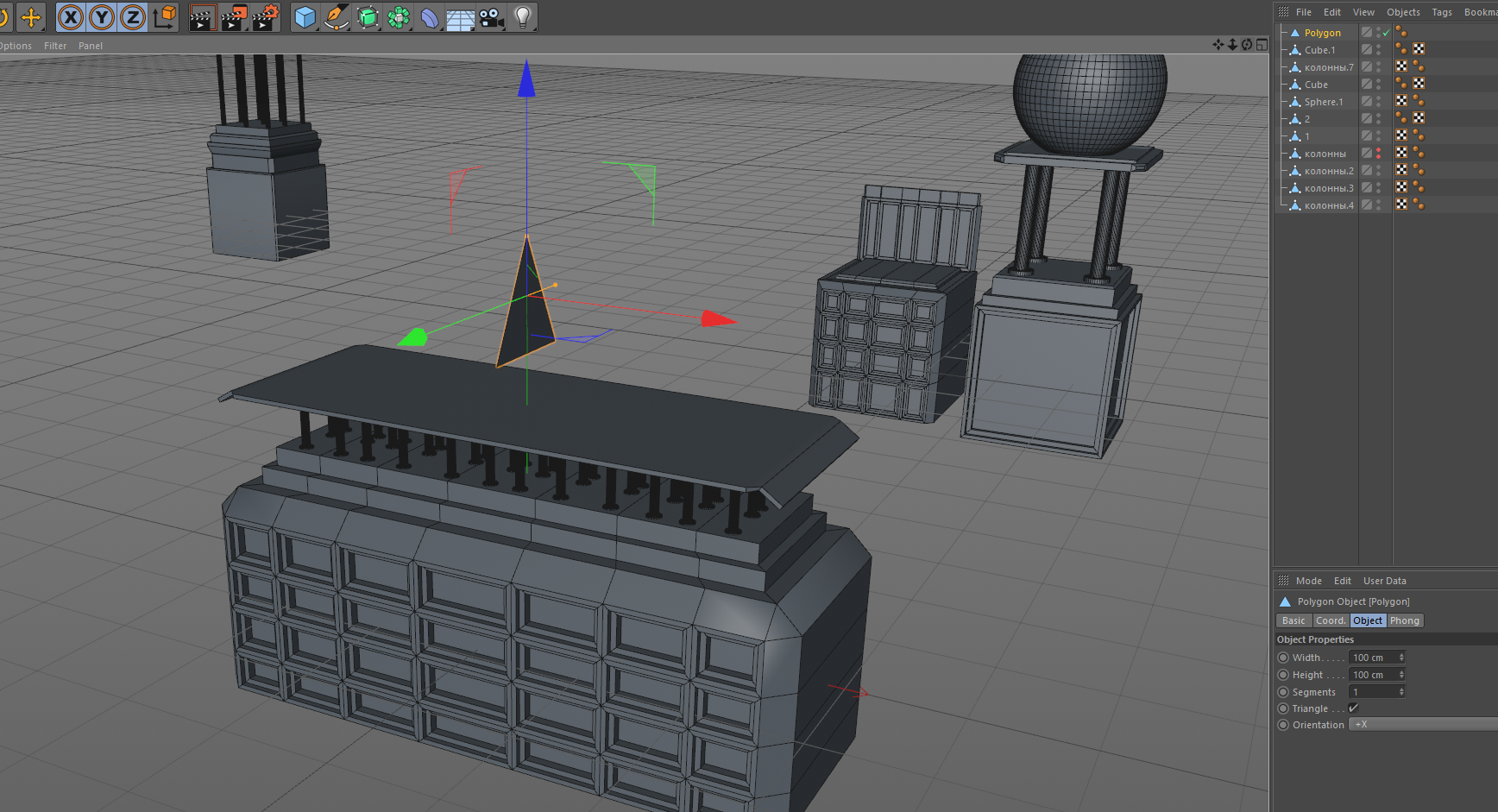Click the checkered UVW tag on колонны.7
Screen dimensions: 1498x812
coord(1401,67)
